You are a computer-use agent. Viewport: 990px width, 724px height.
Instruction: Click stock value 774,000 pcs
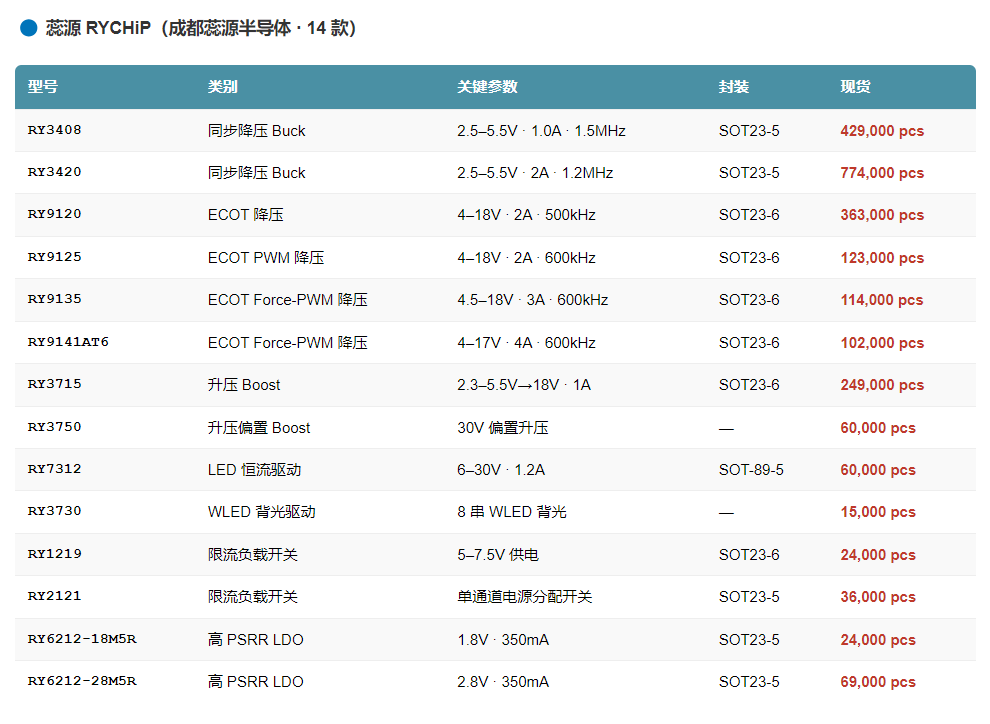pos(882,173)
